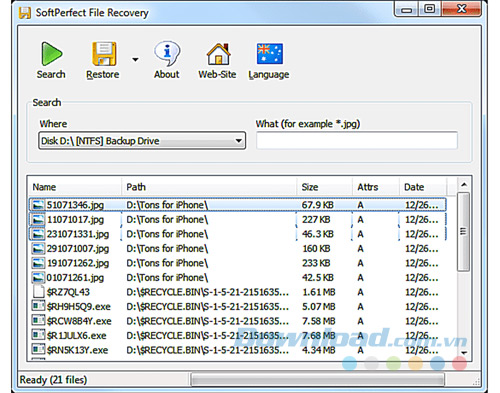Sort list by Path column header
Image resolution: width=500 pixels, height=393 pixels.
209,187
